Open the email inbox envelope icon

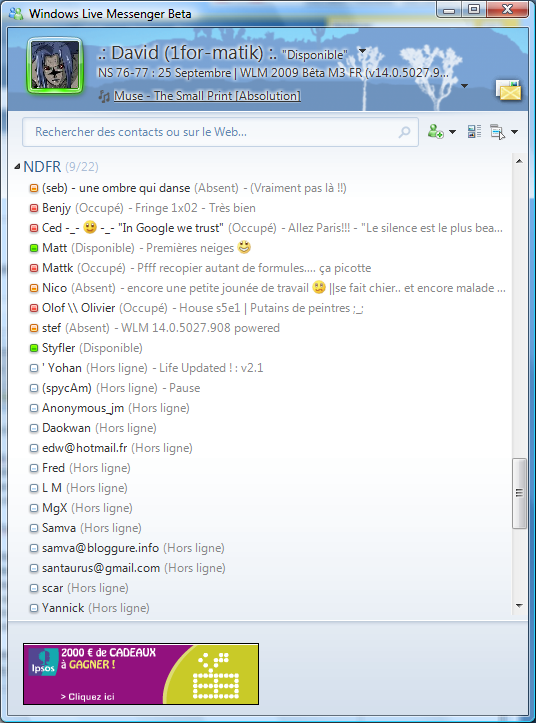(x=508, y=90)
